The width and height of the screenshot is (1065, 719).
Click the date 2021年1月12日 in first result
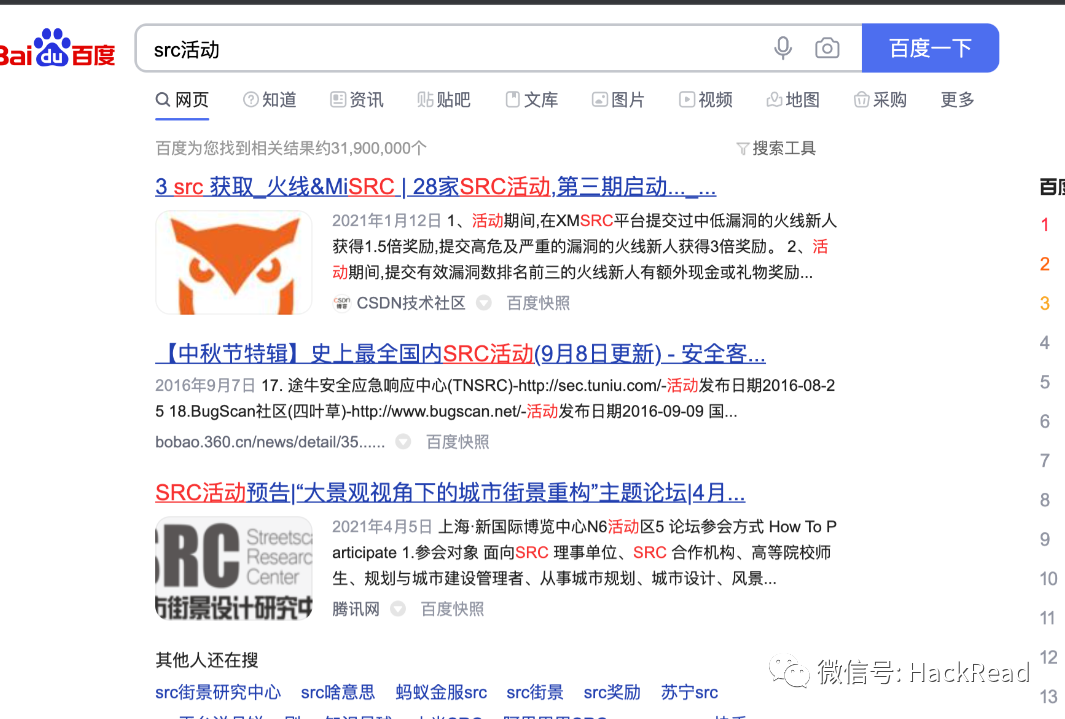click(386, 221)
